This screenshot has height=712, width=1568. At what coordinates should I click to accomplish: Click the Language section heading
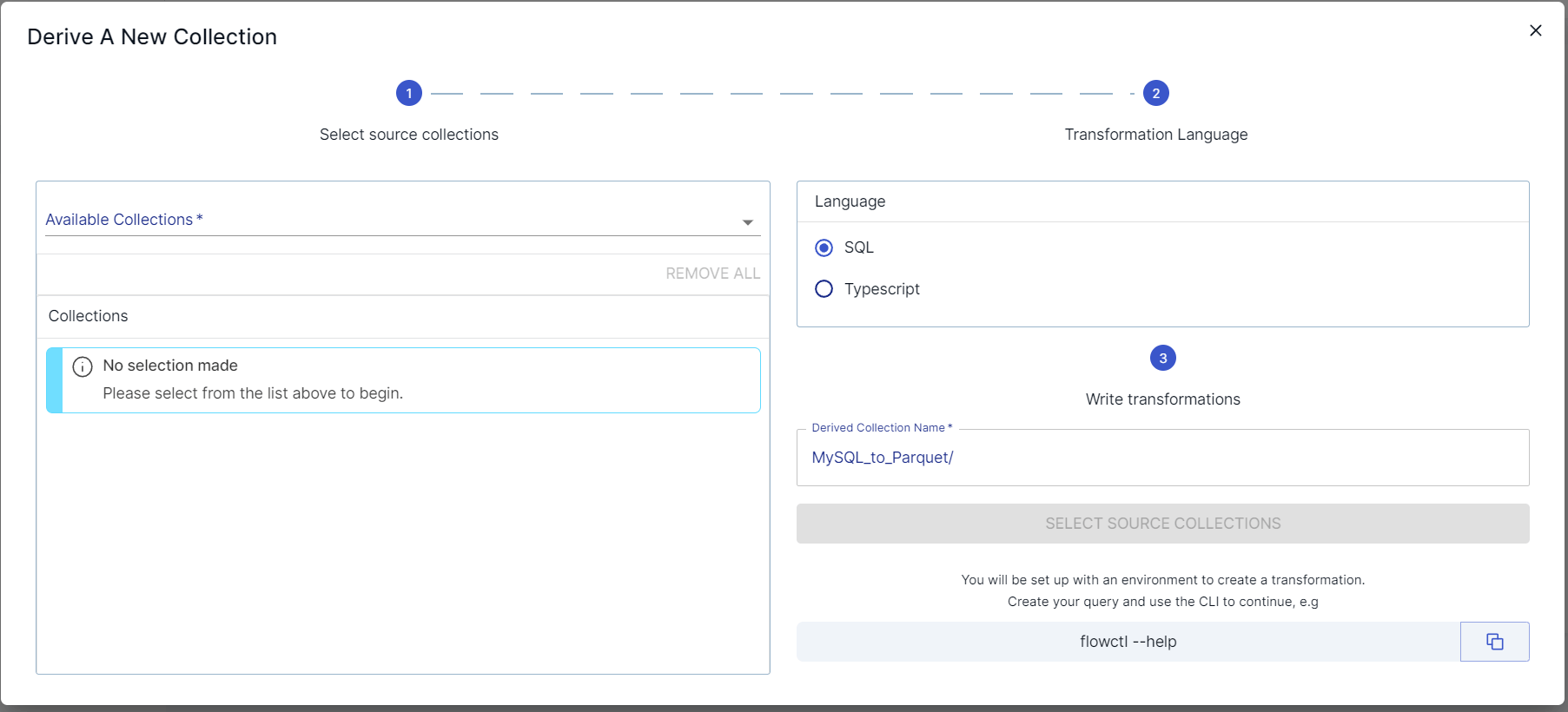coord(850,201)
